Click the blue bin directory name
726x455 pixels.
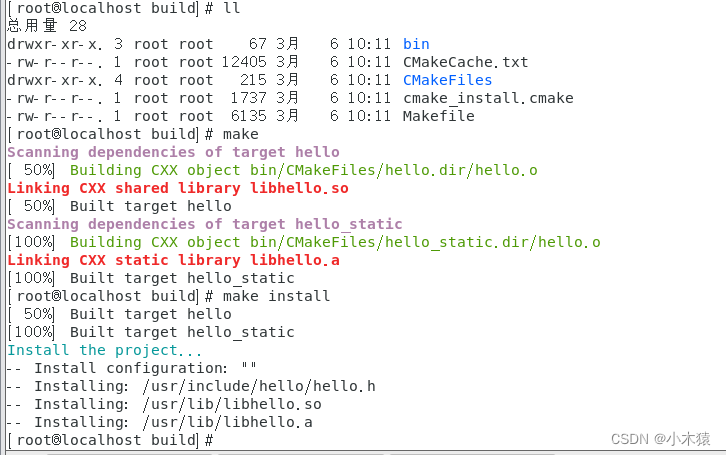[x=416, y=44]
